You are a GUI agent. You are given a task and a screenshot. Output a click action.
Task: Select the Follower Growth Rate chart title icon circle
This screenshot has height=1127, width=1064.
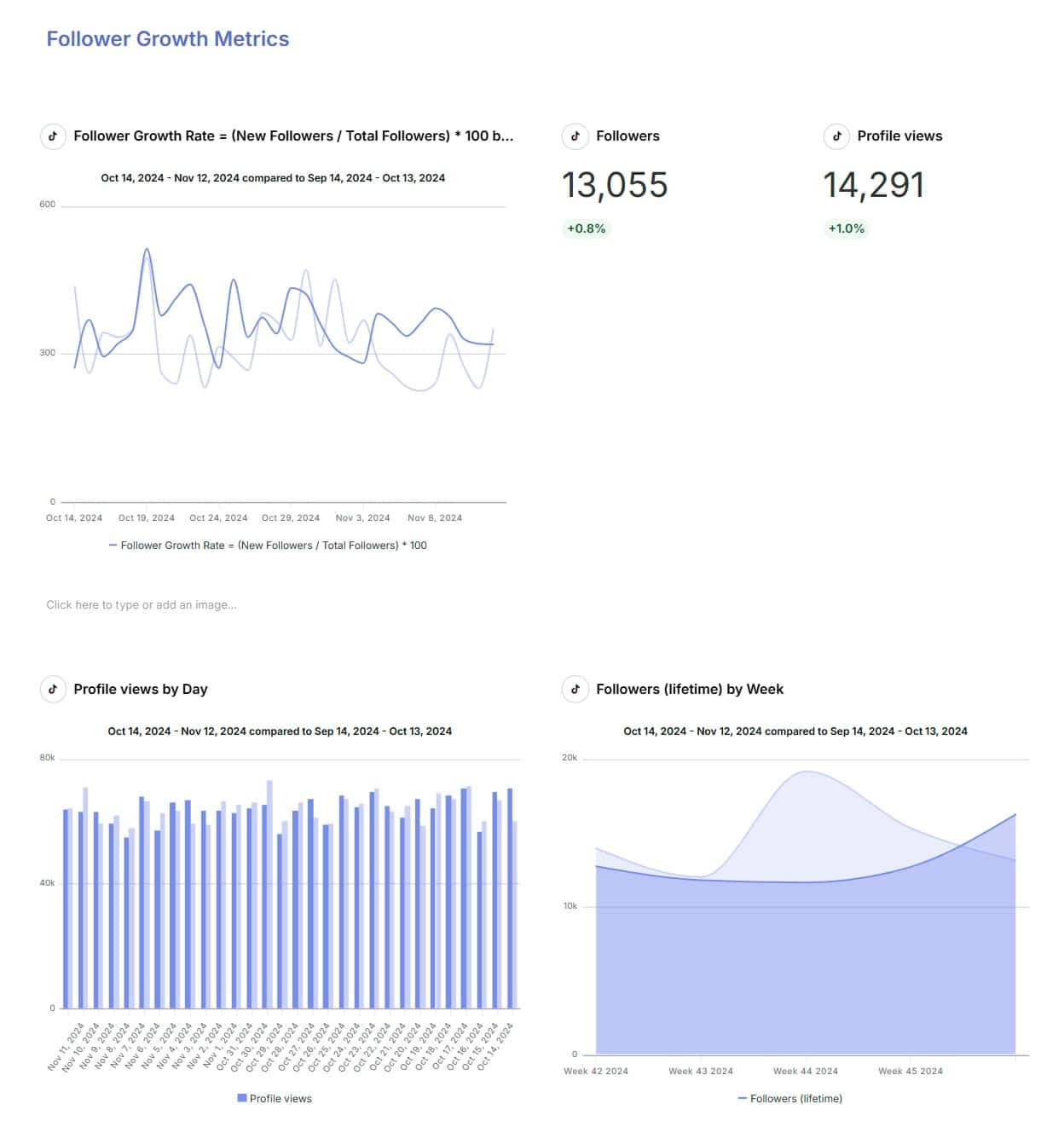point(53,136)
